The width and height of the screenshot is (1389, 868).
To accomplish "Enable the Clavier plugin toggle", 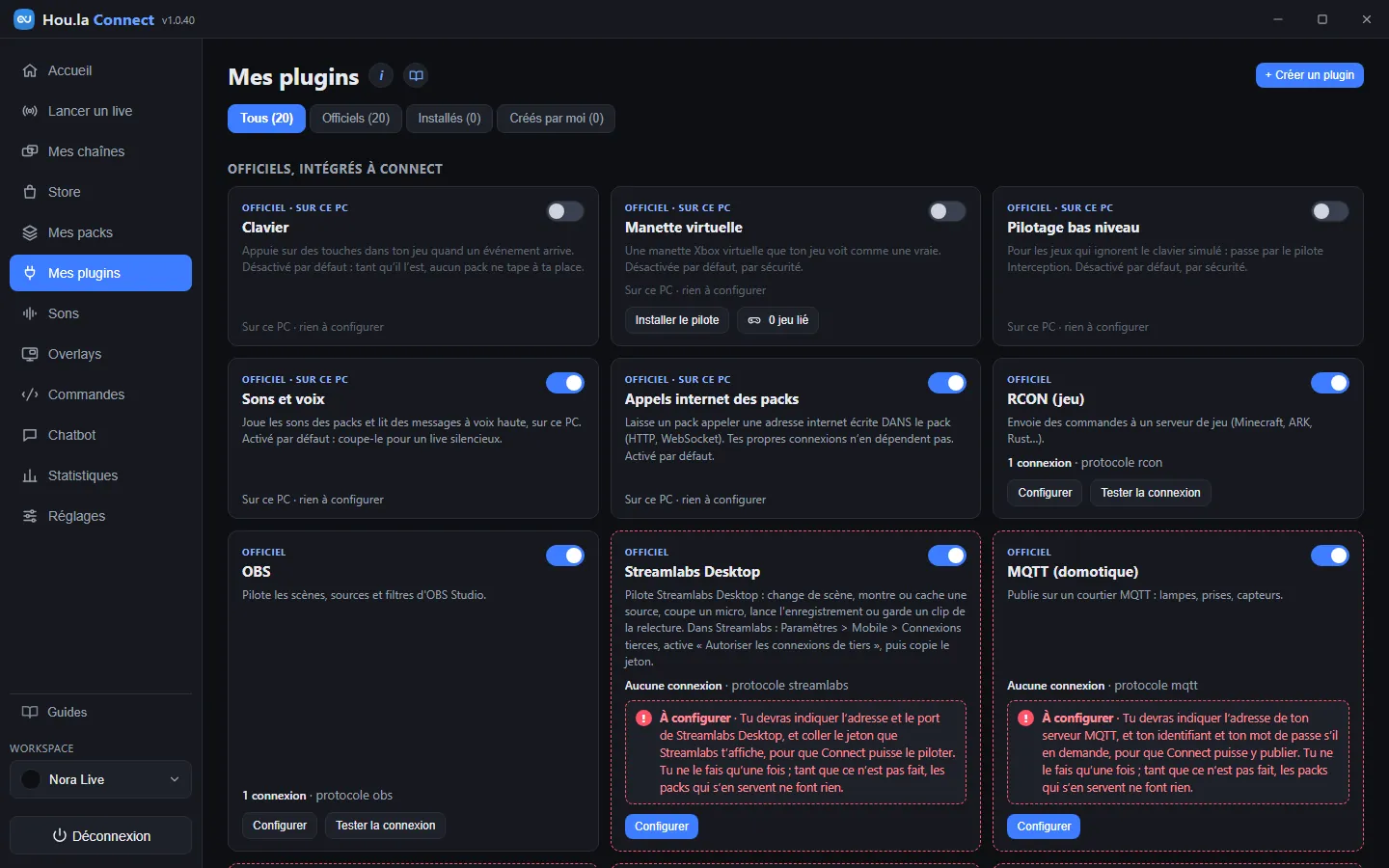I will point(565,211).
